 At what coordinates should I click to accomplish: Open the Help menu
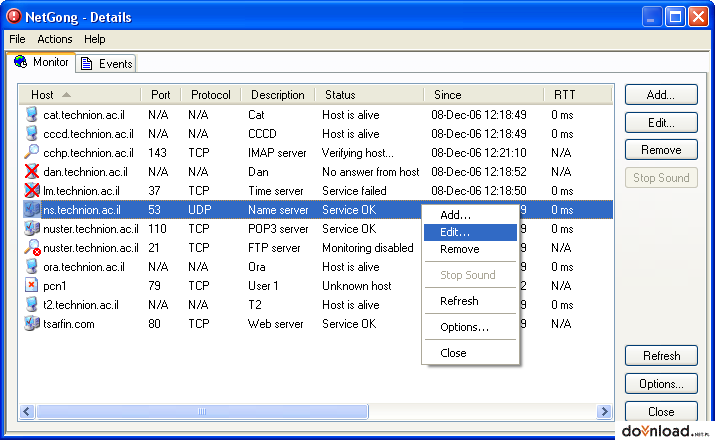point(94,39)
